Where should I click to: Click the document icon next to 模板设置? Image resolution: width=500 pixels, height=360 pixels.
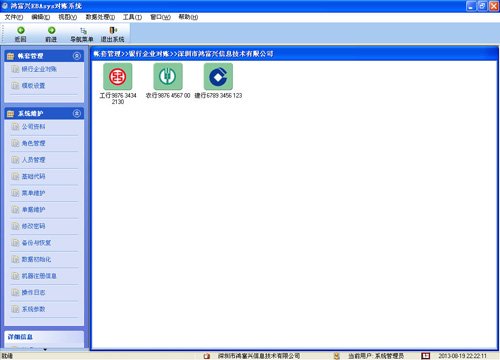tap(15, 86)
